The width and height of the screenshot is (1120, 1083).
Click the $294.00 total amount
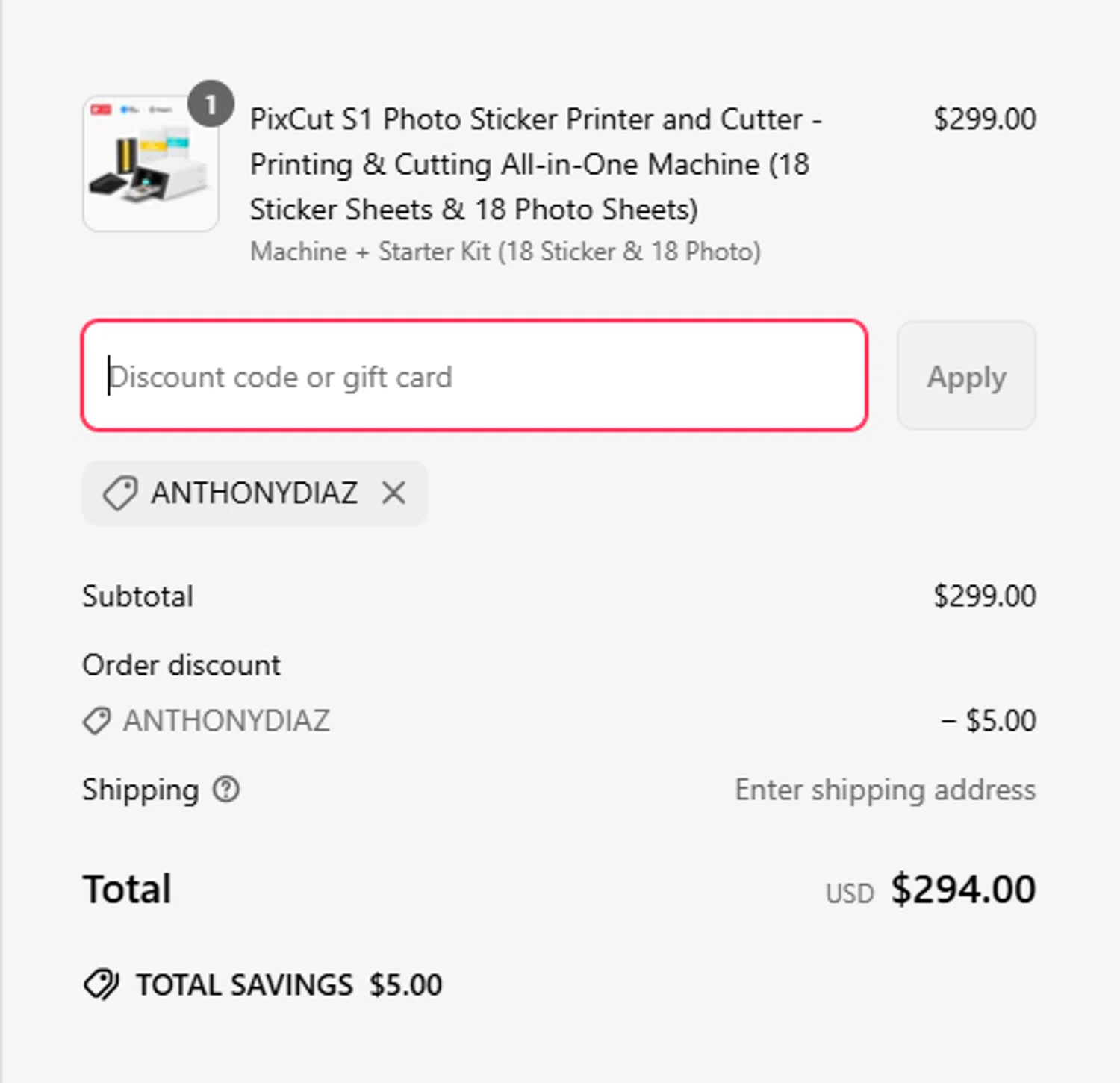click(x=962, y=889)
